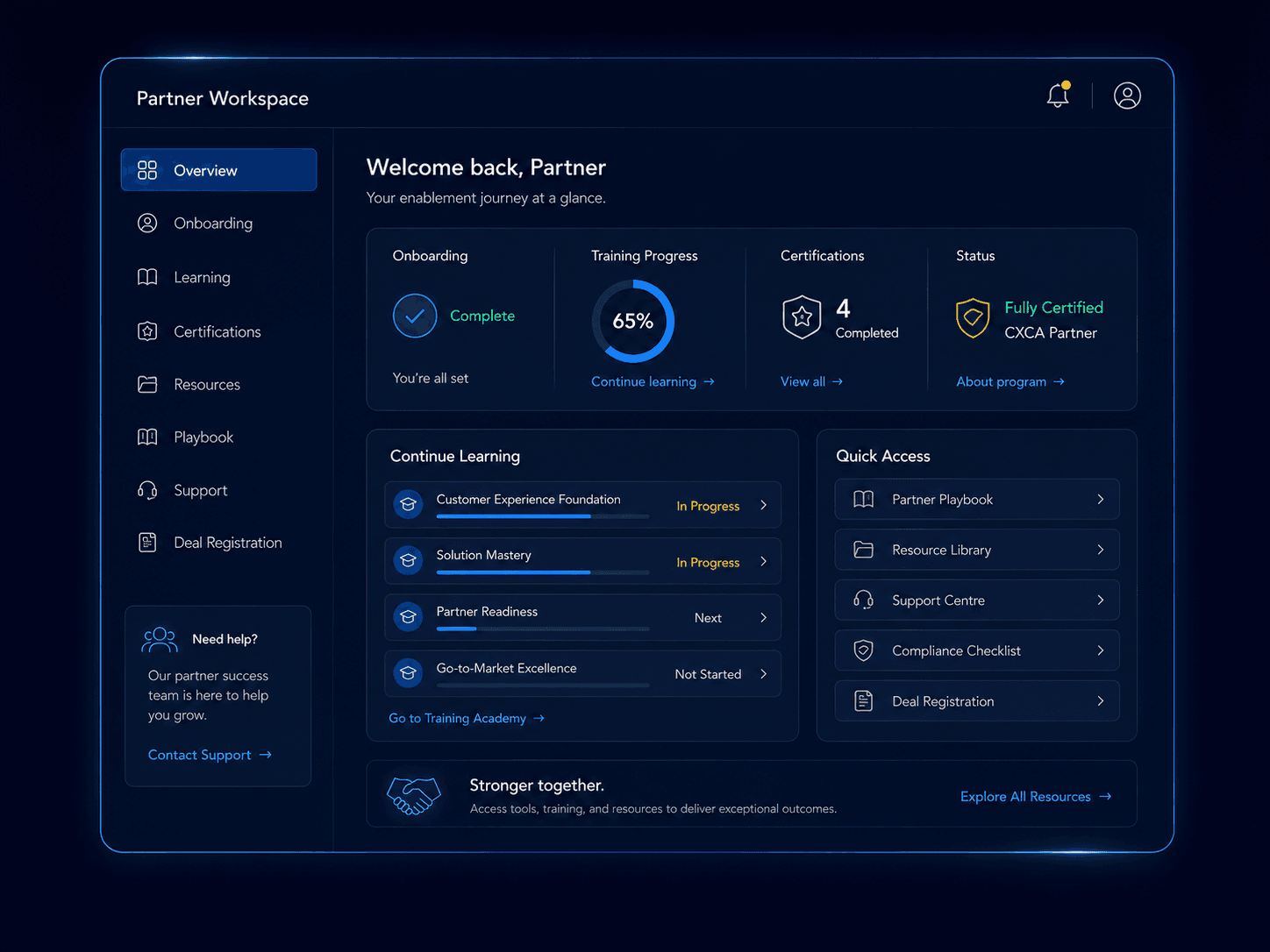
Task: Click the '4 Completed' certifications count
Action: [867, 318]
